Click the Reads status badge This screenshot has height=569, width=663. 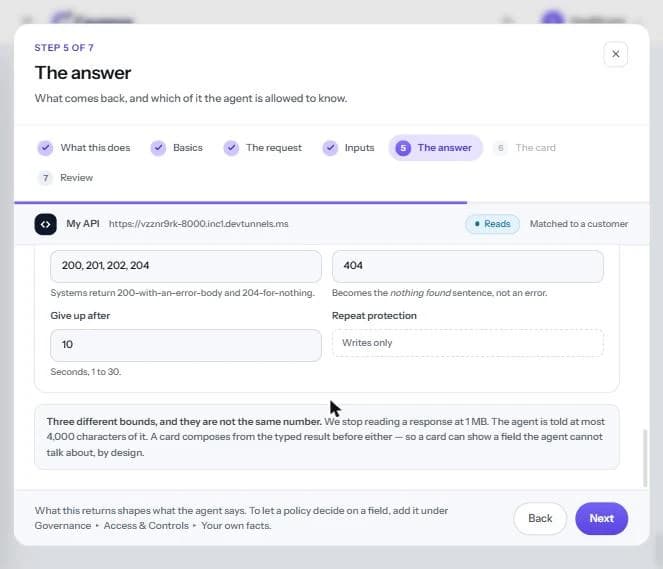tap(492, 224)
